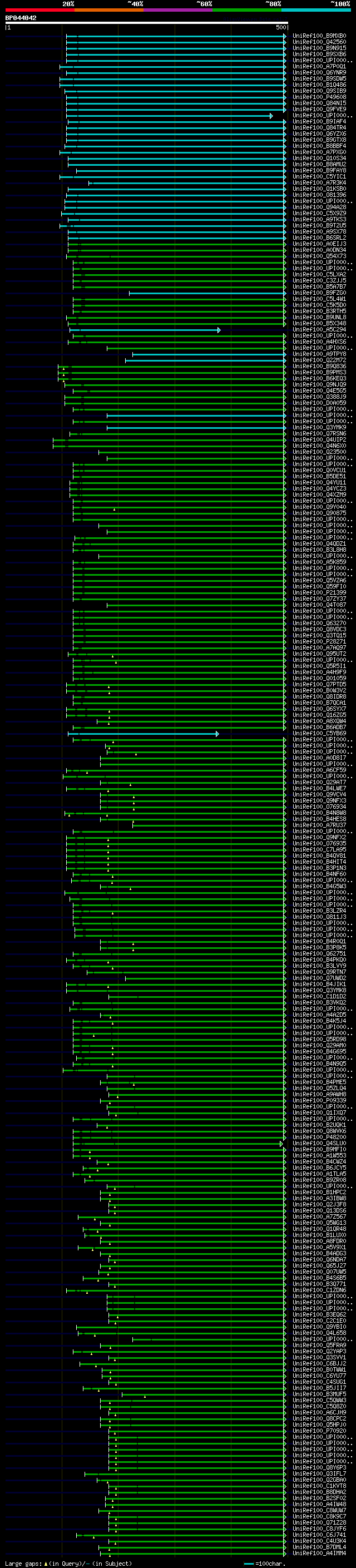The image size is (356, 1568).
Task: Click hit label UniRef100_C6J741
Action: (x=319, y=1536)
